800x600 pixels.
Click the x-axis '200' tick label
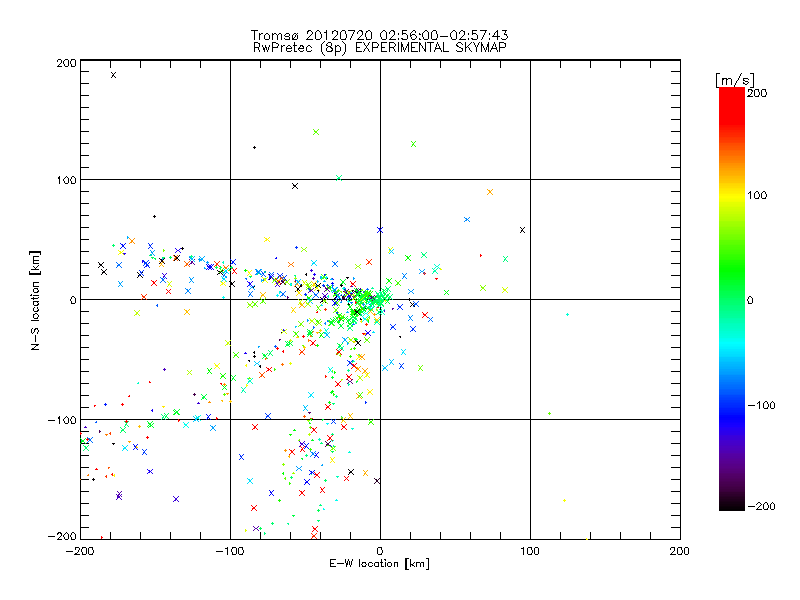(680, 551)
